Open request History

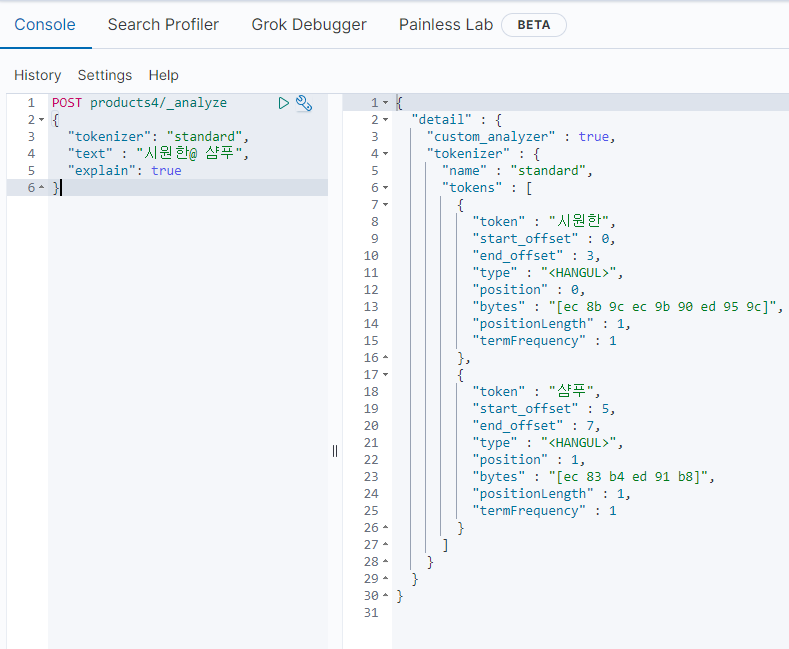pos(37,75)
